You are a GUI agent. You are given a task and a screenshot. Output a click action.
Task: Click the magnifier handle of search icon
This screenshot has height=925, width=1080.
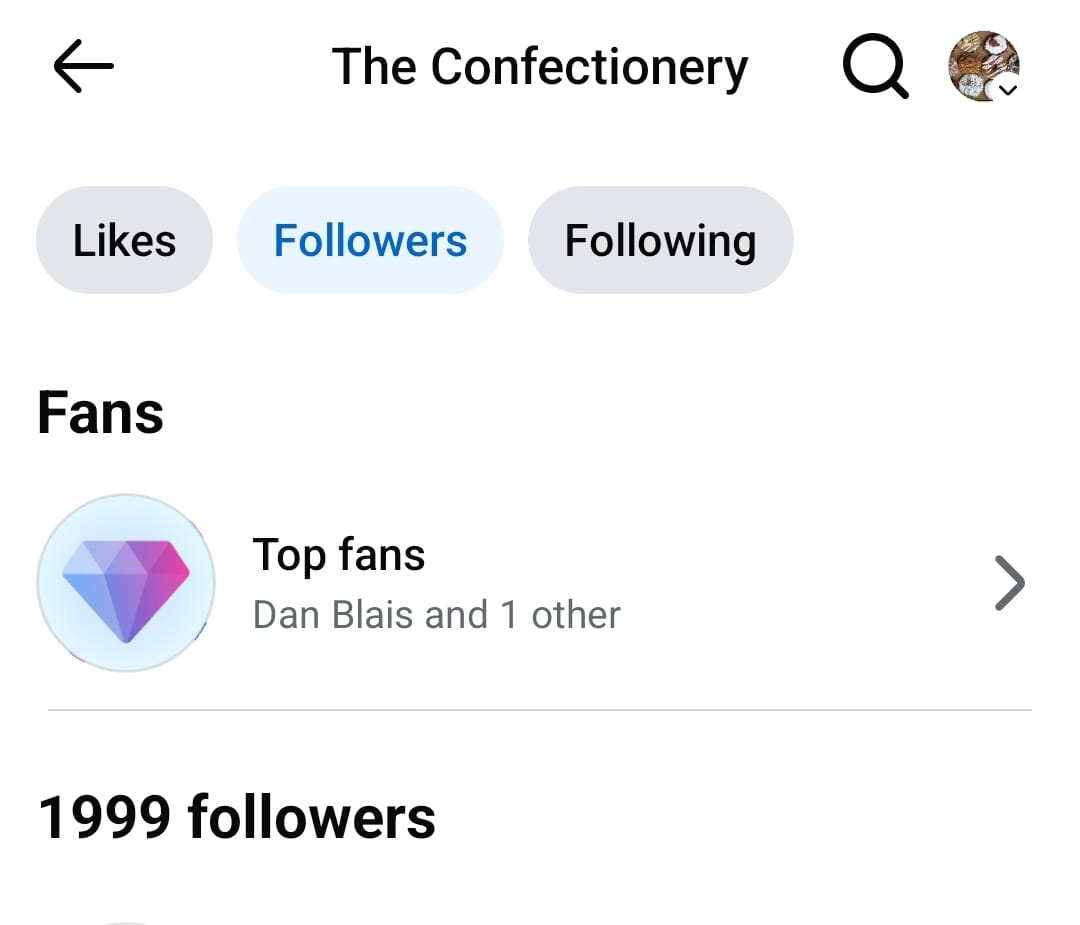coord(897,88)
